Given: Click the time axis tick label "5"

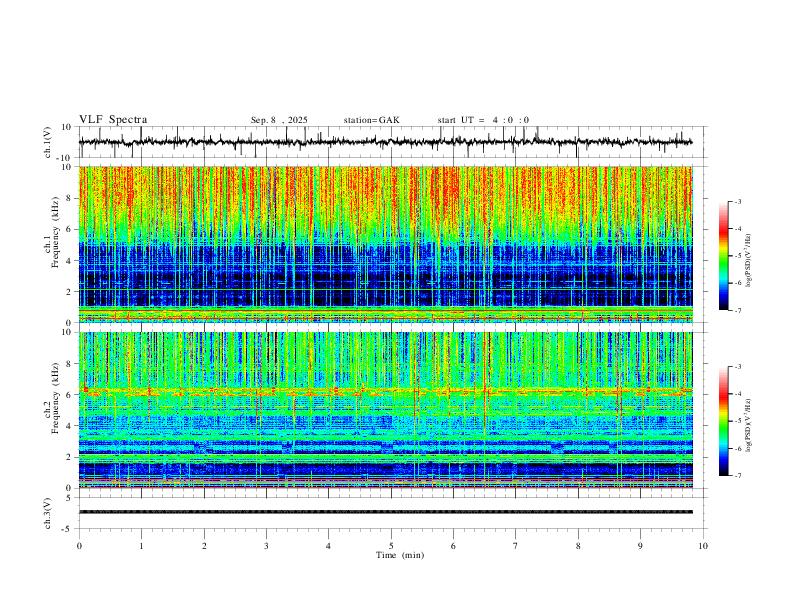Looking at the screenshot, I should click(391, 546).
